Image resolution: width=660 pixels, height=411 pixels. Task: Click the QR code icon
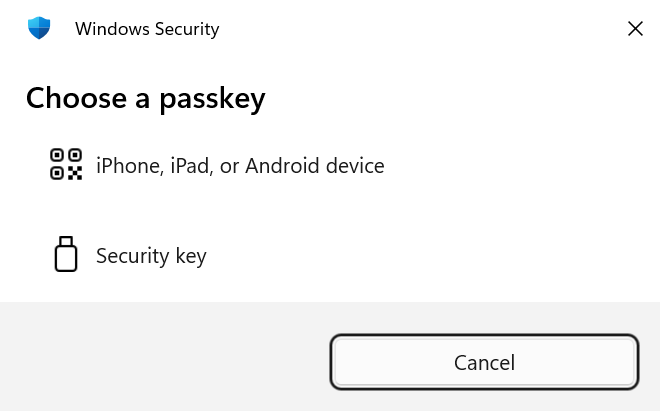(66, 165)
